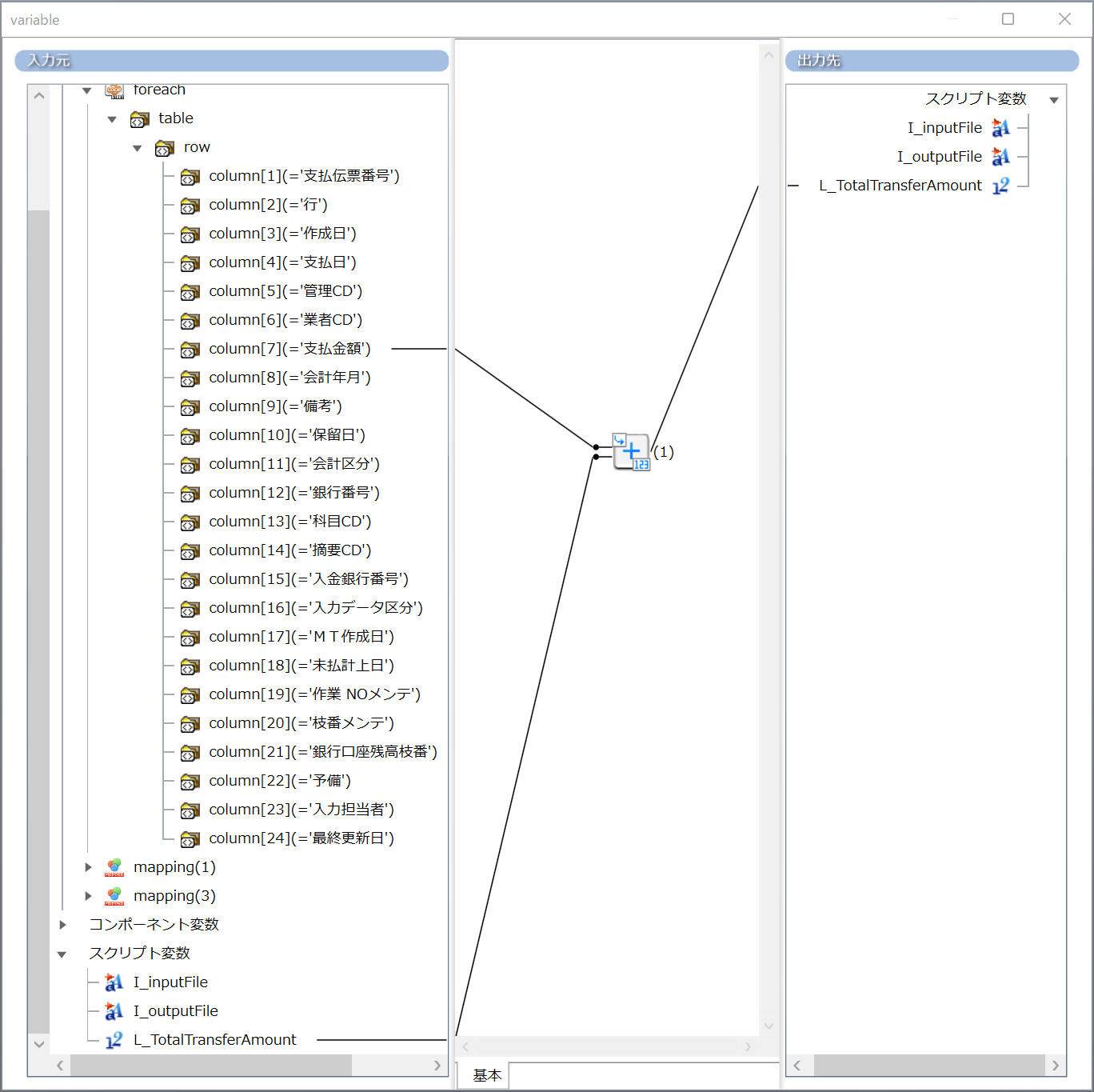Click output L_TotalTransferAmount numeric variable icon
Screen dimensions: 1094x1092
click(x=1000, y=186)
